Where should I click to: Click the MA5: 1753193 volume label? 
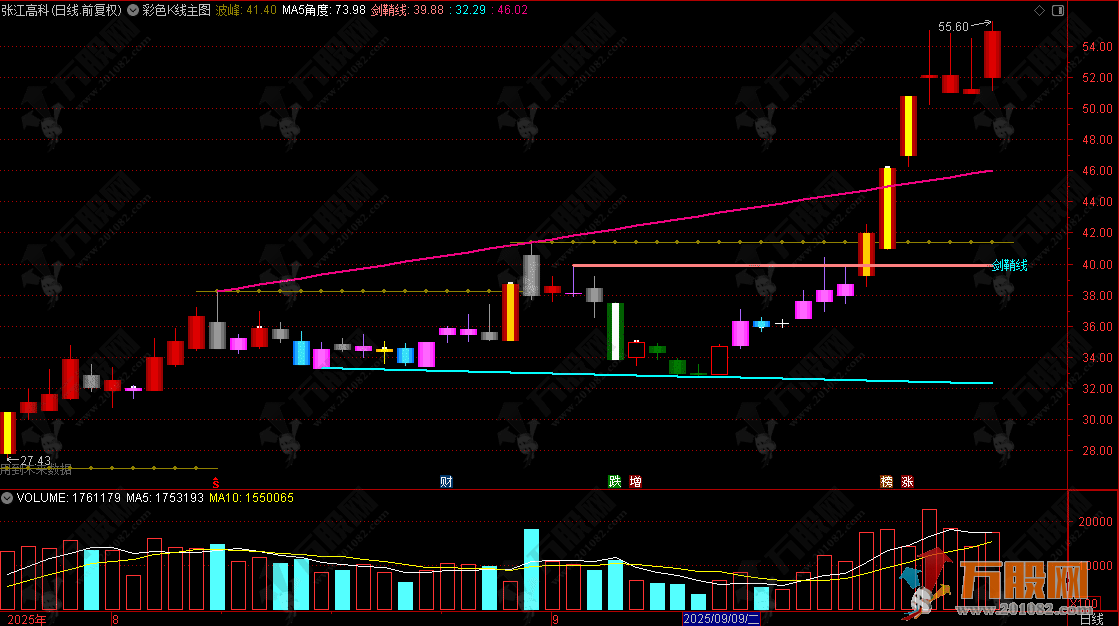coord(165,498)
